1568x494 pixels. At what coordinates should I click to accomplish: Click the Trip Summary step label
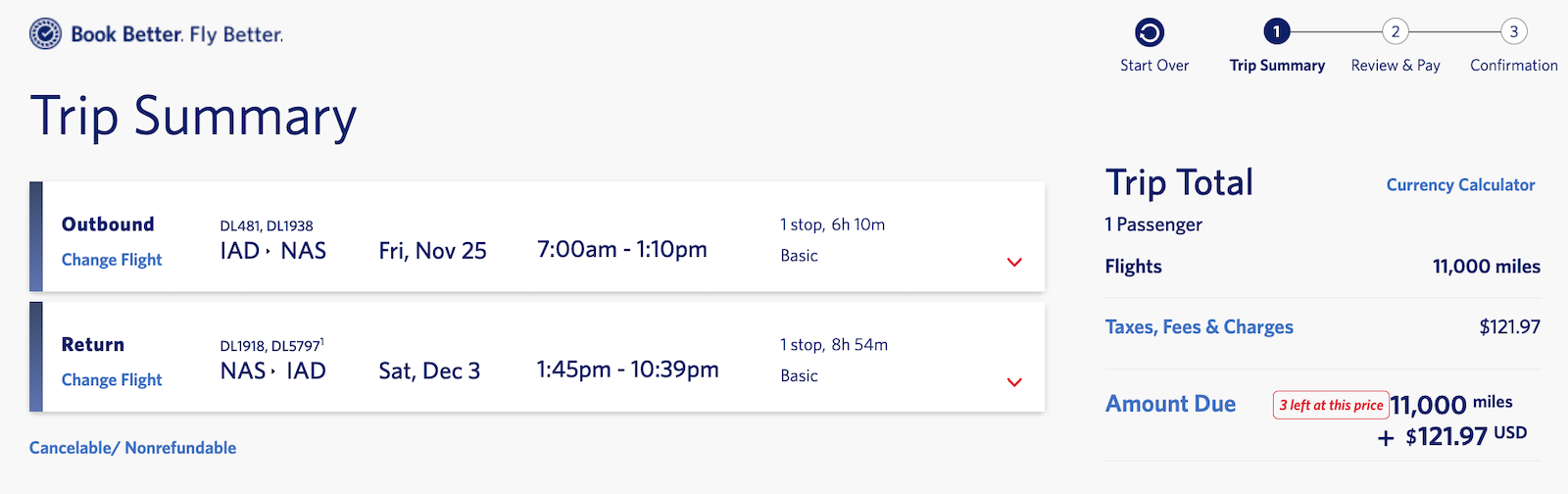1277,66
